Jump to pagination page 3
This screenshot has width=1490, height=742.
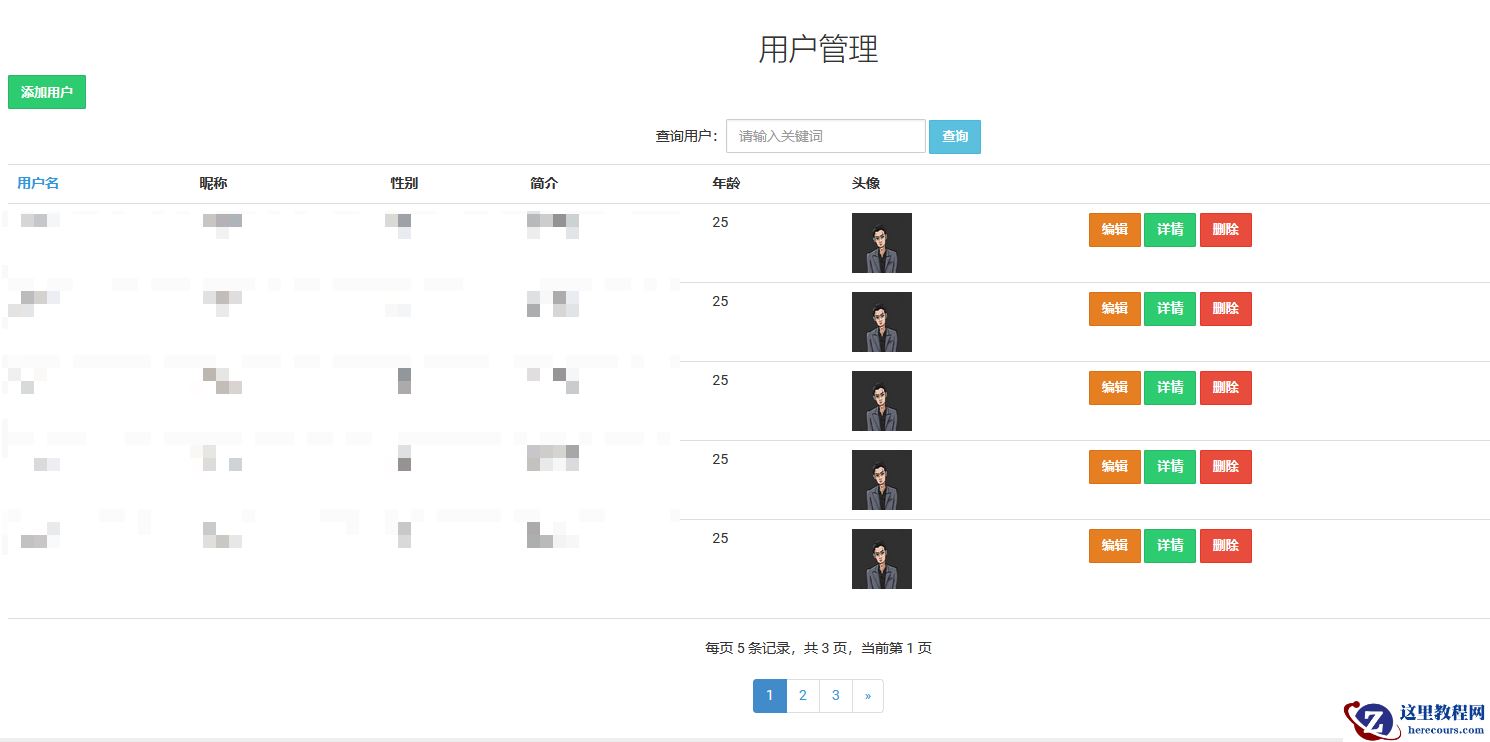835,696
